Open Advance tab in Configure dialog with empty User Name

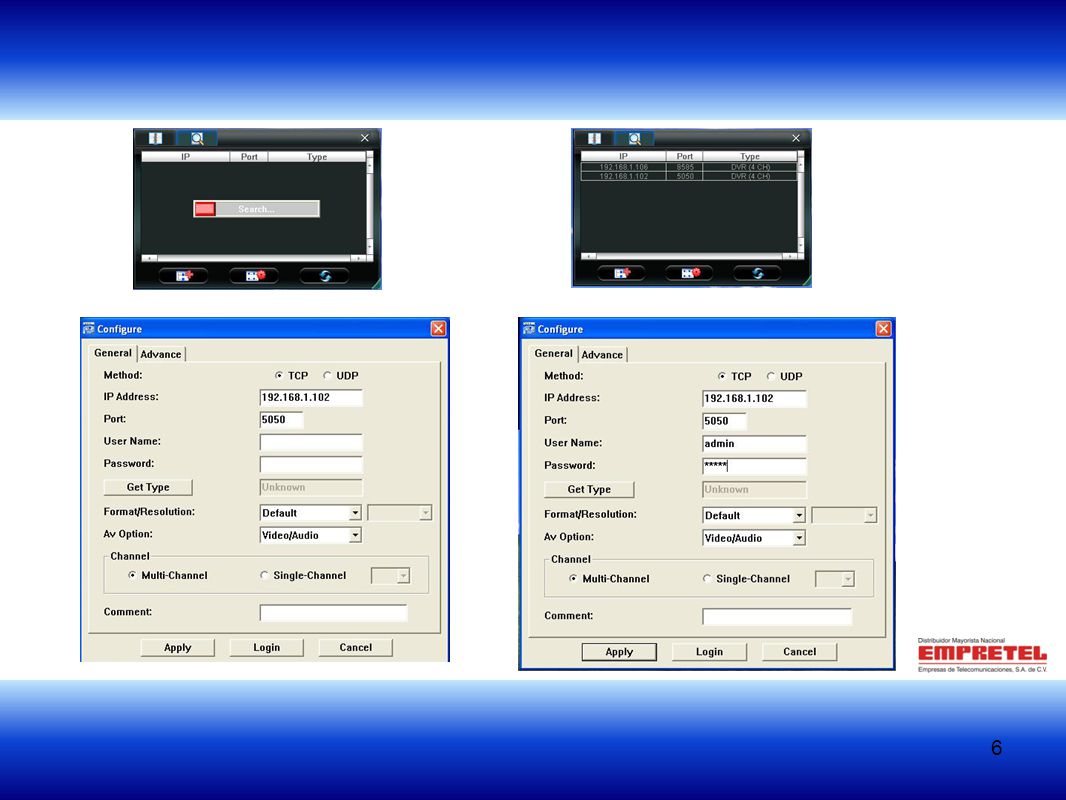tap(161, 354)
